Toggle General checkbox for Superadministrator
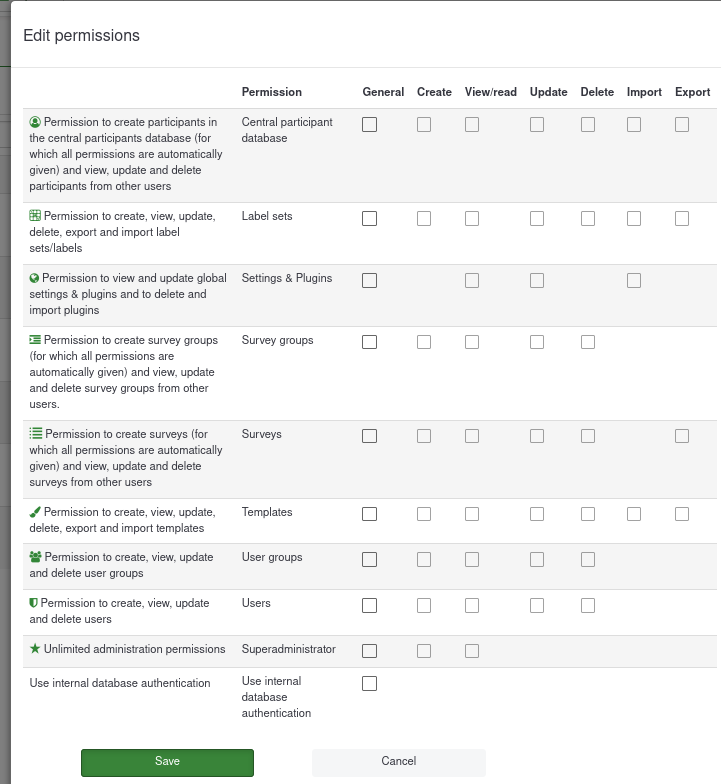721x784 pixels. click(370, 651)
